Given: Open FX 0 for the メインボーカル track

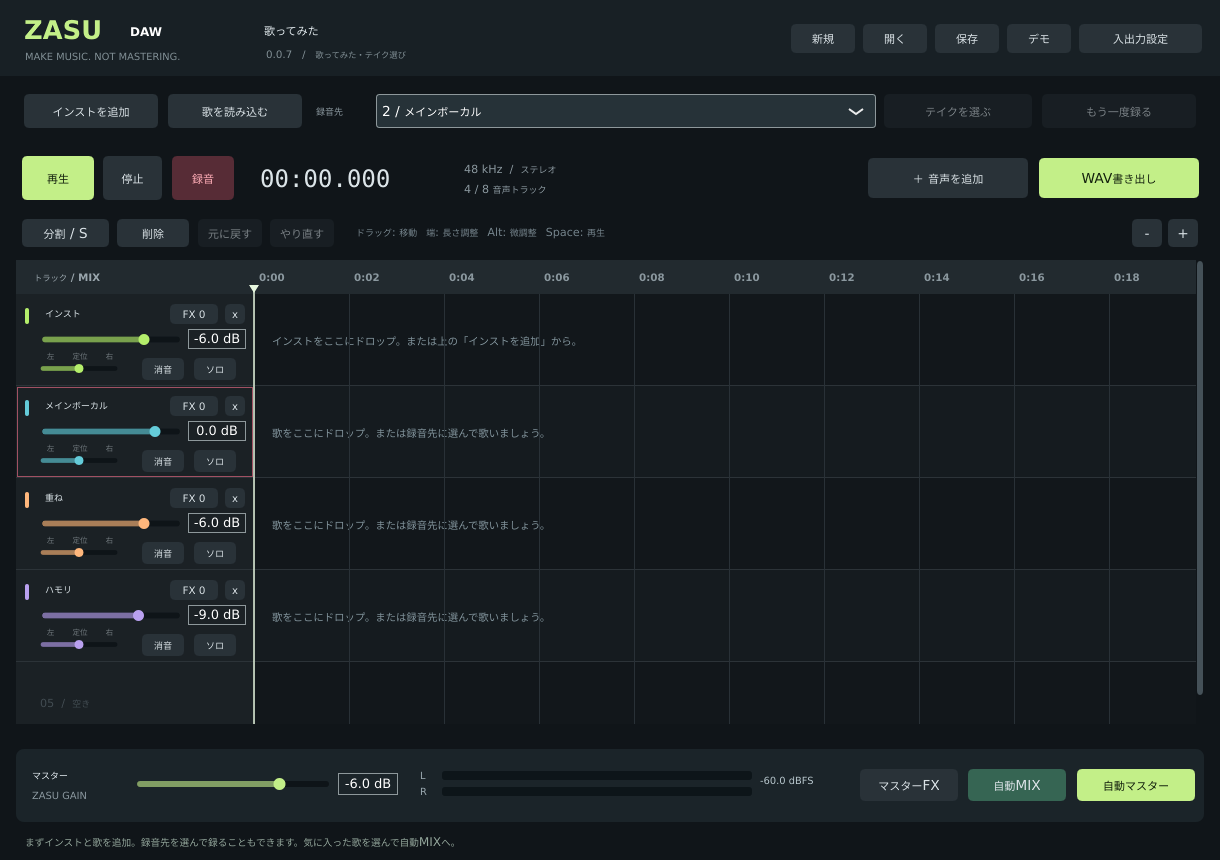Looking at the screenshot, I should pos(194,406).
